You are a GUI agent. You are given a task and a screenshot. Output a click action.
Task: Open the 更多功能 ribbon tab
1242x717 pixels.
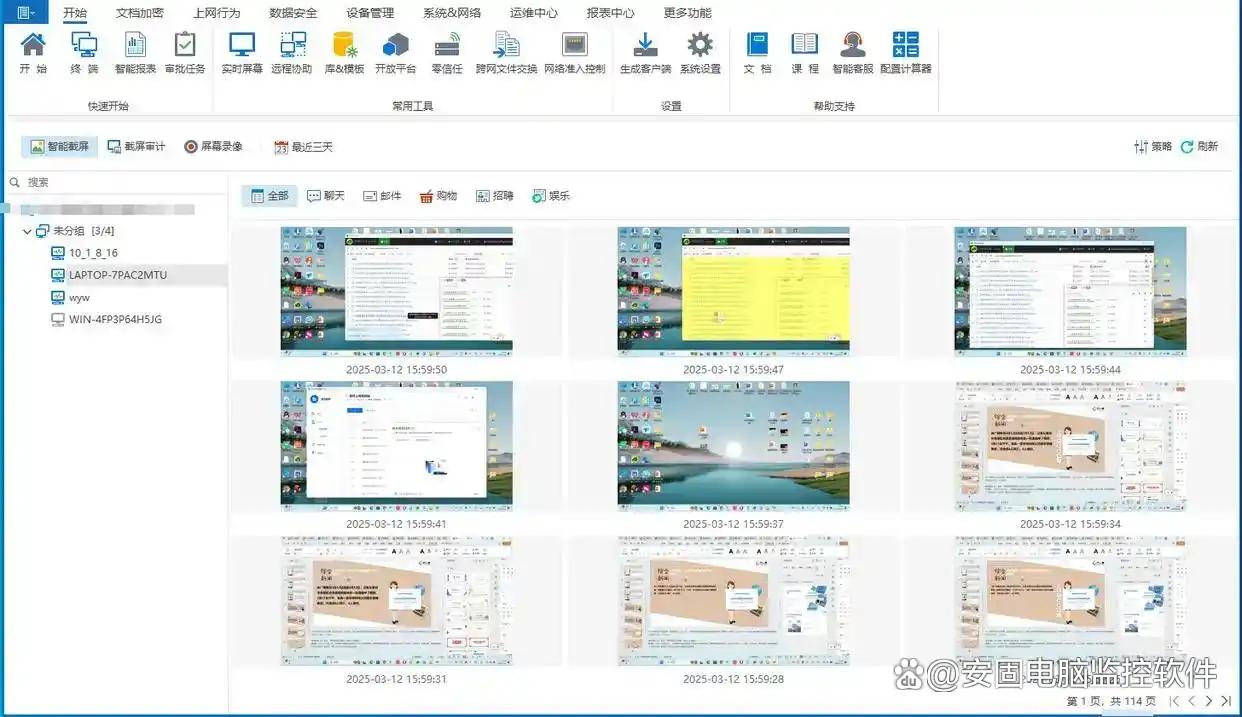688,13
